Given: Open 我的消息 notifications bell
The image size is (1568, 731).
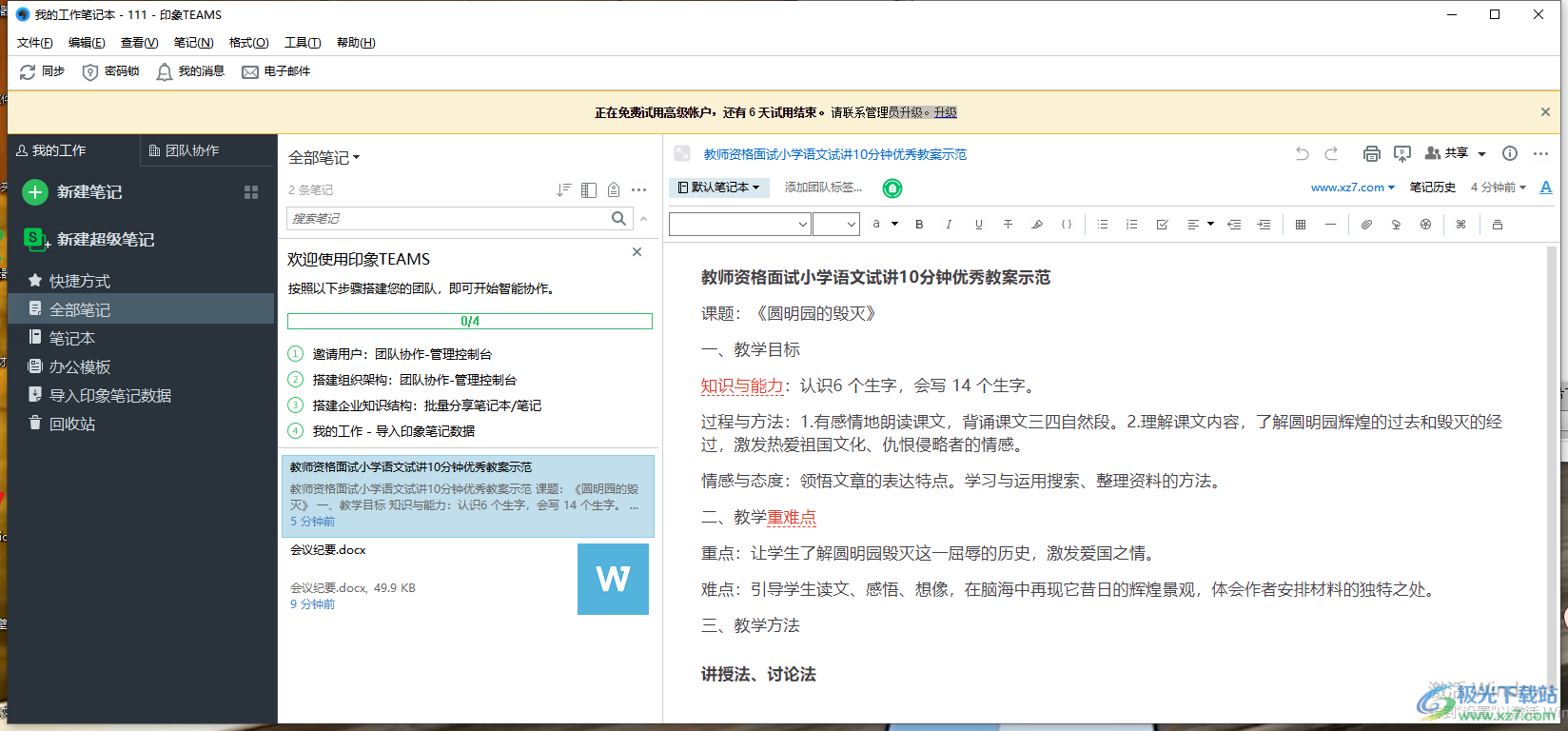Looking at the screenshot, I should 165,72.
